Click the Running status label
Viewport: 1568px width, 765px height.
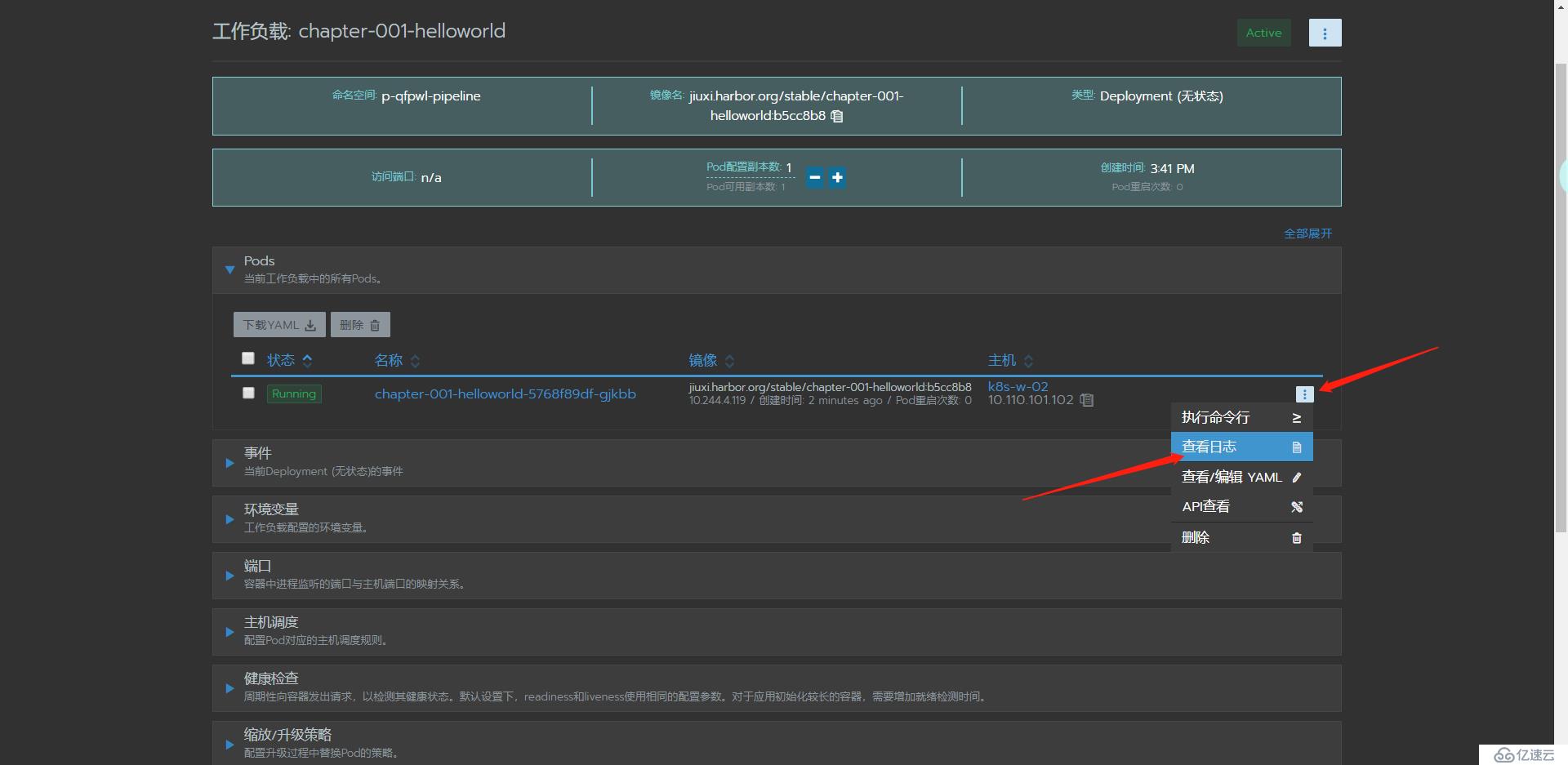pos(294,394)
